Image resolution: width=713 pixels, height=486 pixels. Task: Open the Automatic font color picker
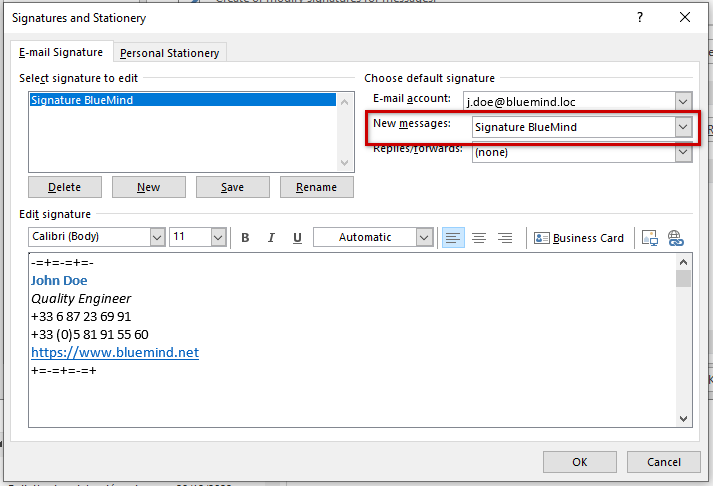[x=424, y=237]
